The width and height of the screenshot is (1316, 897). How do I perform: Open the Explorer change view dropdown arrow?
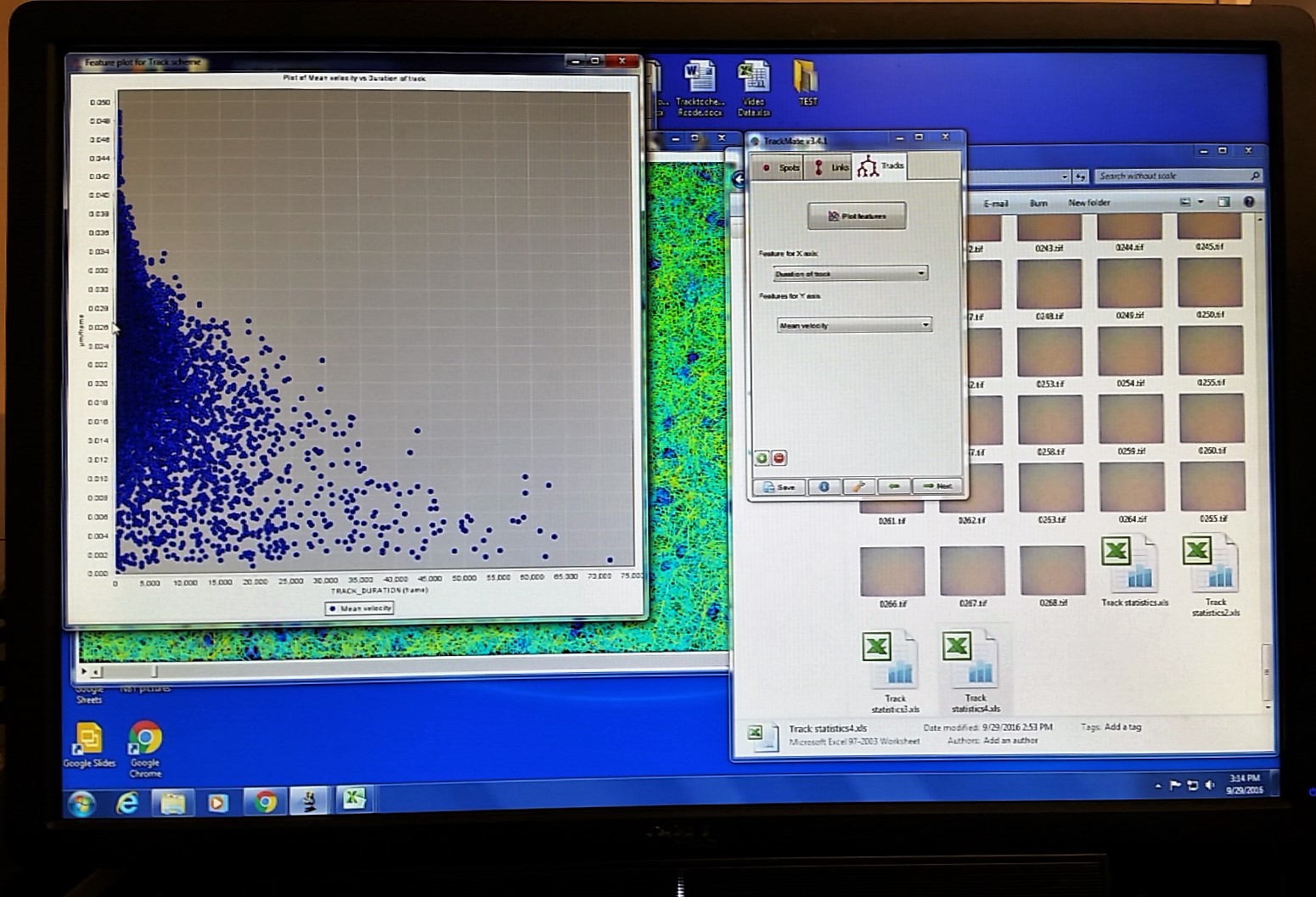[1201, 202]
